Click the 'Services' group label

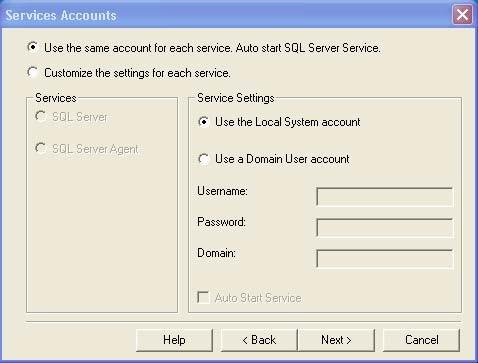(x=56, y=98)
